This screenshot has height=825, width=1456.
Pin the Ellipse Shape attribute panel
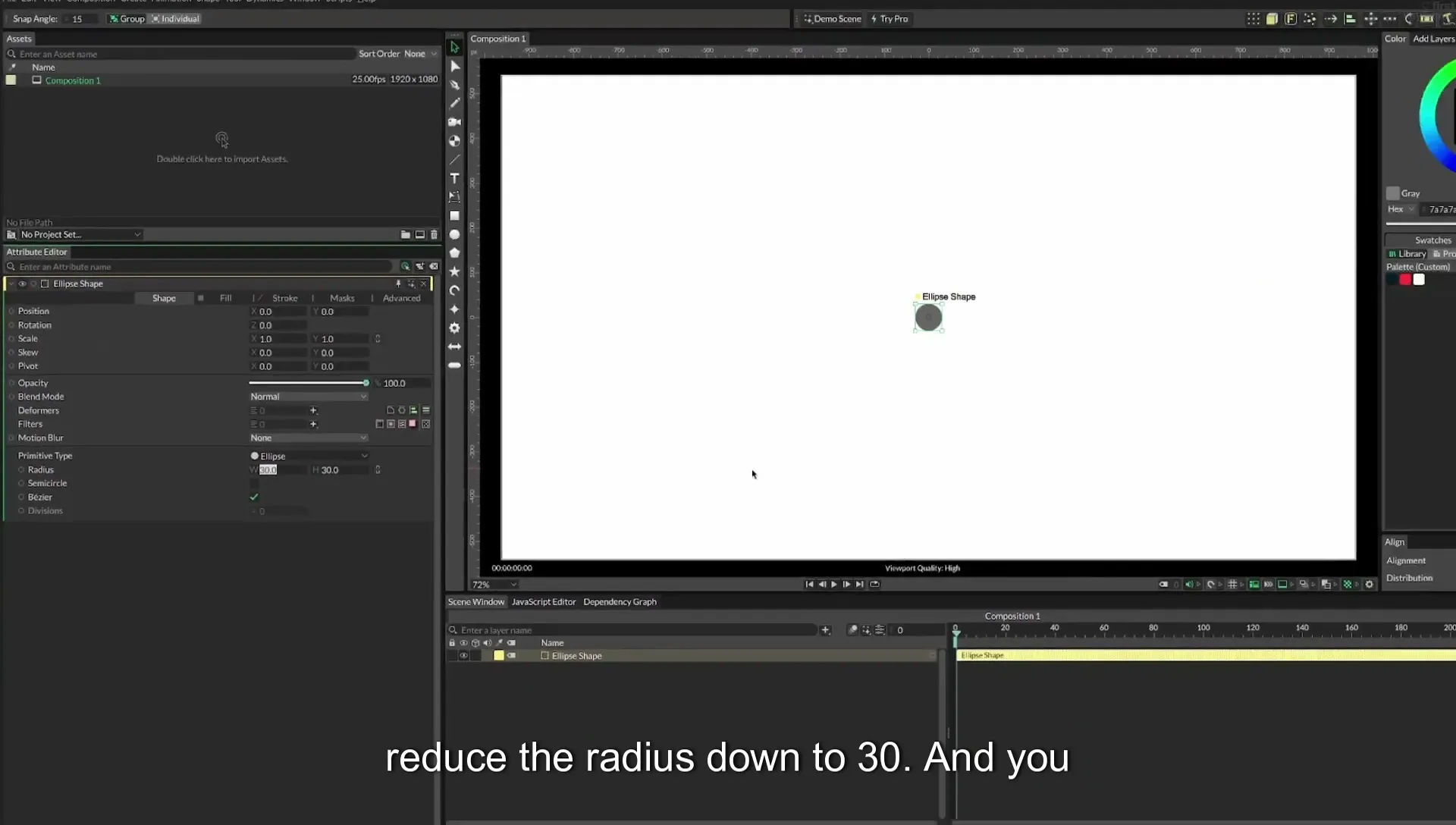[398, 284]
